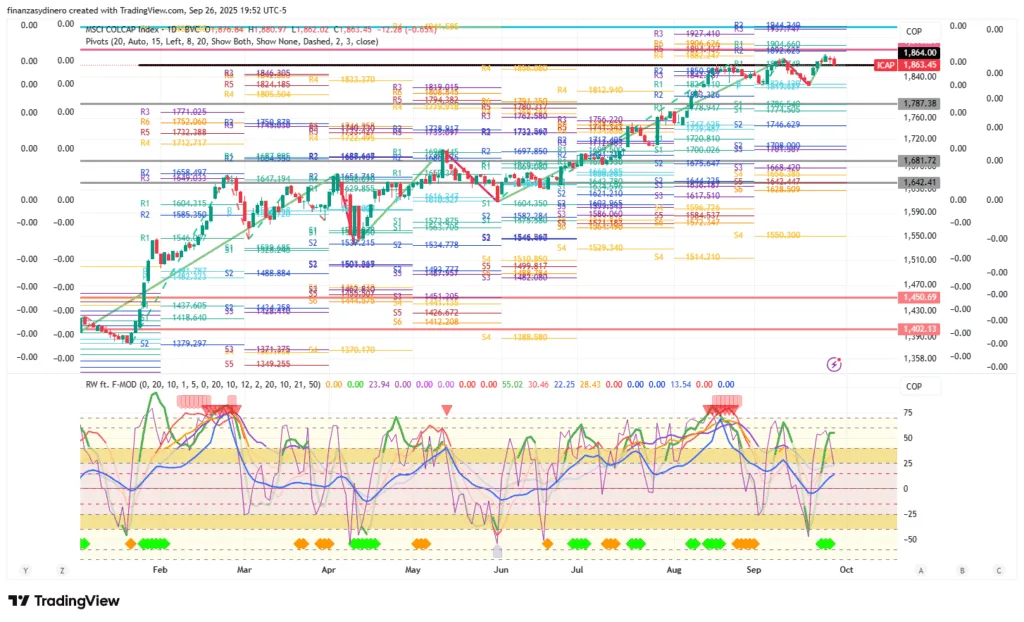Image resolution: width=1024 pixels, height=622 pixels.
Task: Click the 1,787.38 gray price level label
Action: (x=918, y=103)
